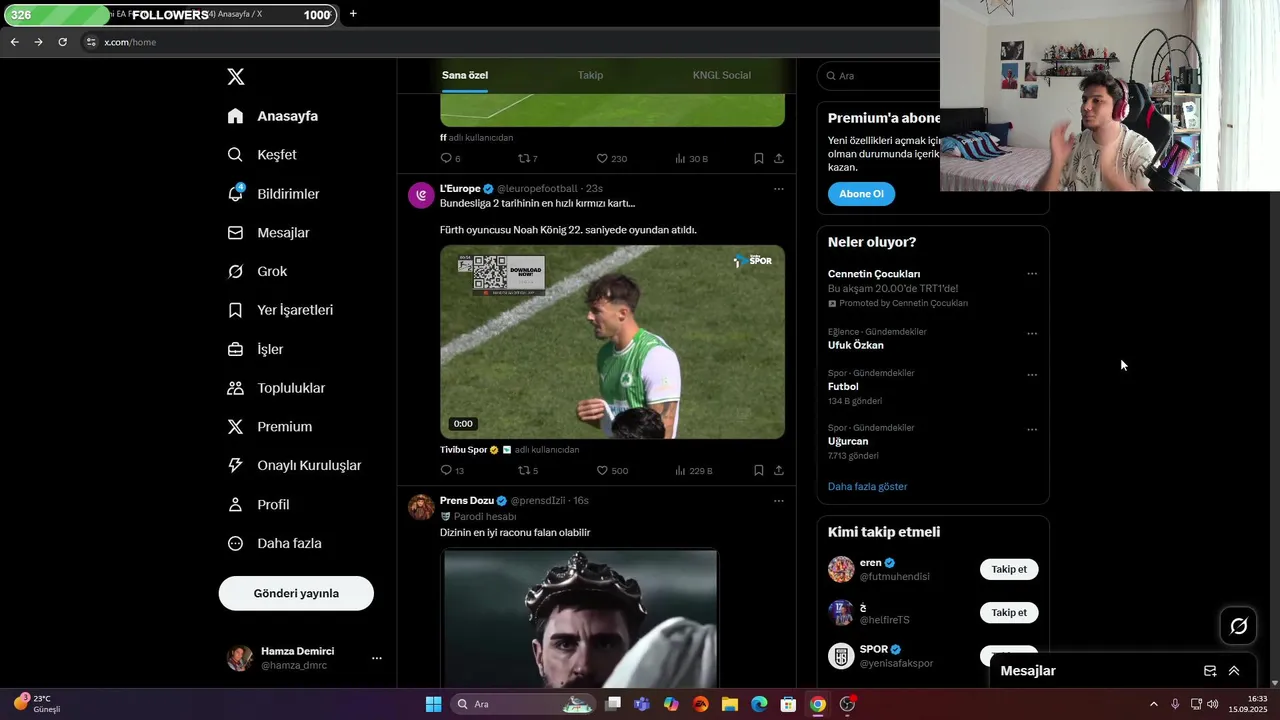Open File Explorer from taskbar

tap(730, 704)
